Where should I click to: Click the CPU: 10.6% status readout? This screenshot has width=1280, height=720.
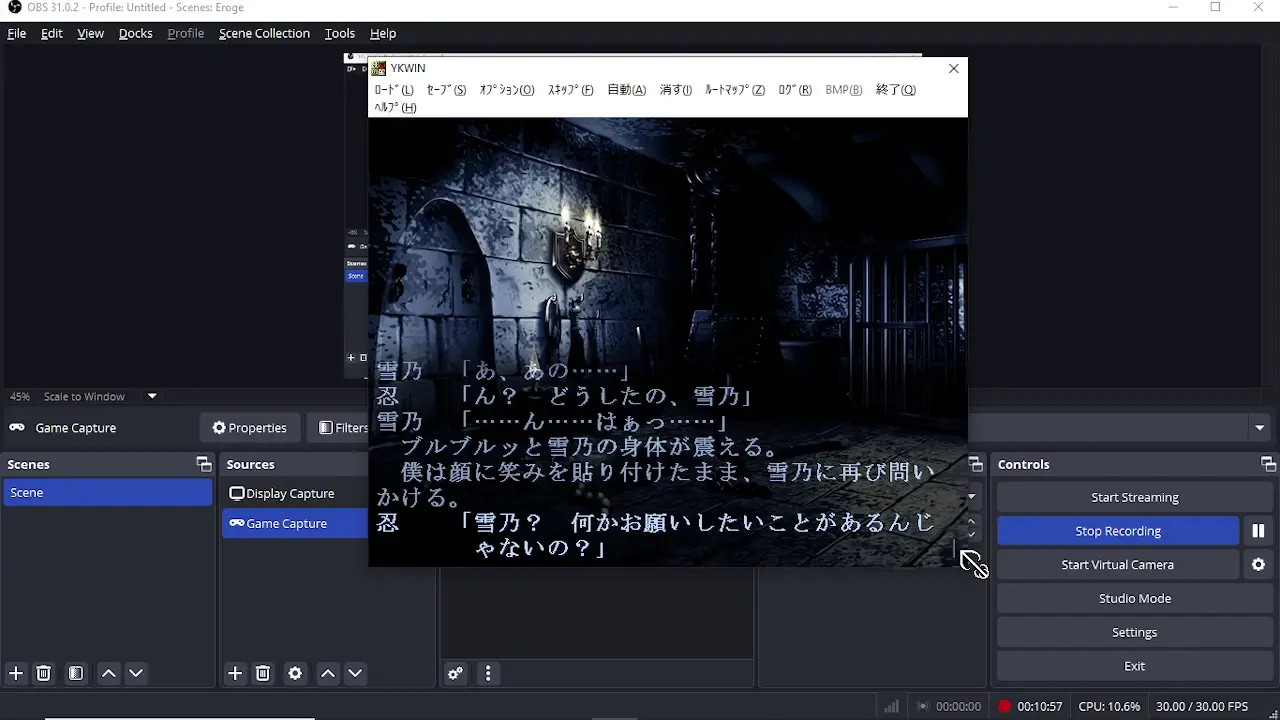1109,707
